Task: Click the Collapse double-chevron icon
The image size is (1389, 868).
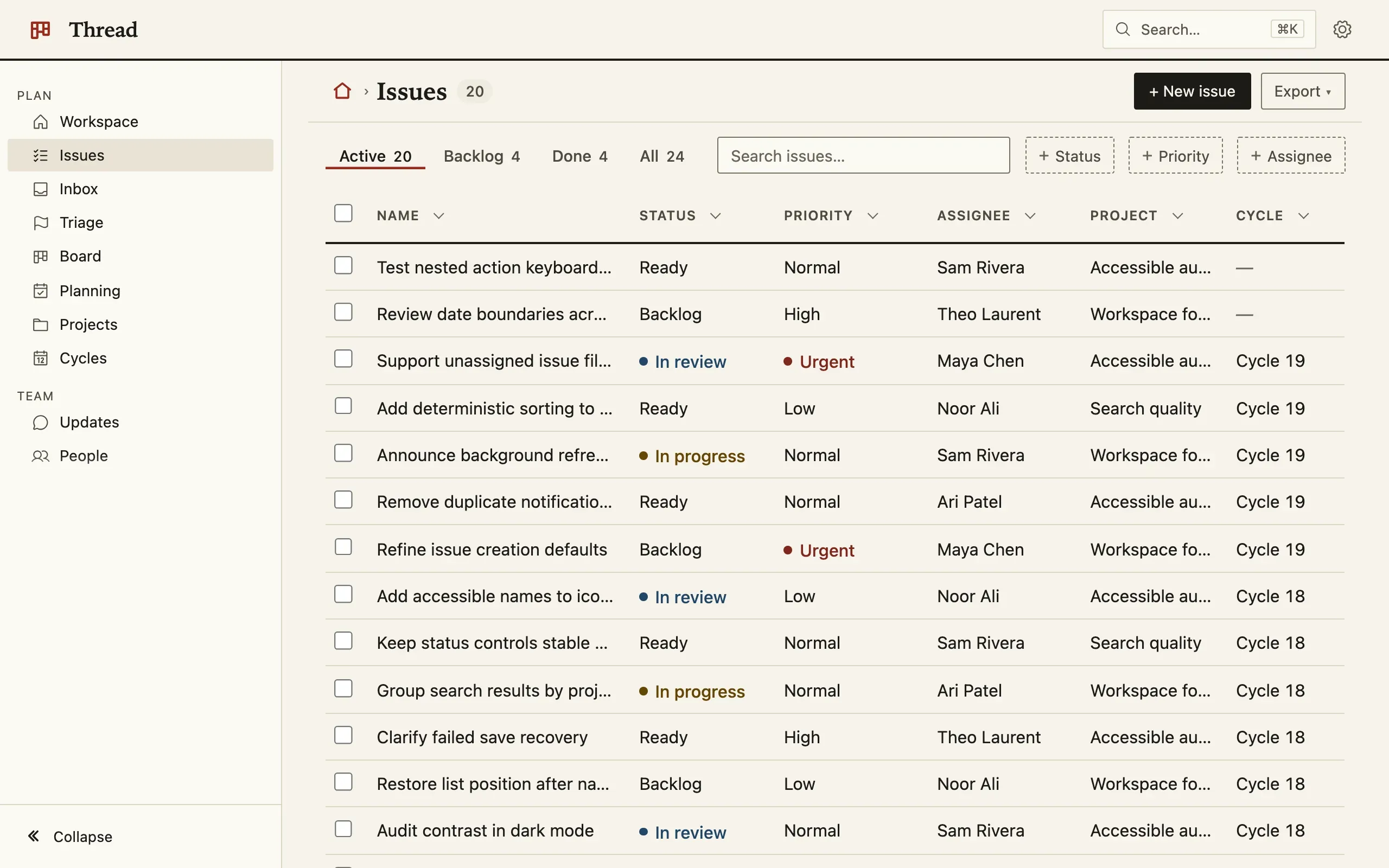Action: coord(34,836)
